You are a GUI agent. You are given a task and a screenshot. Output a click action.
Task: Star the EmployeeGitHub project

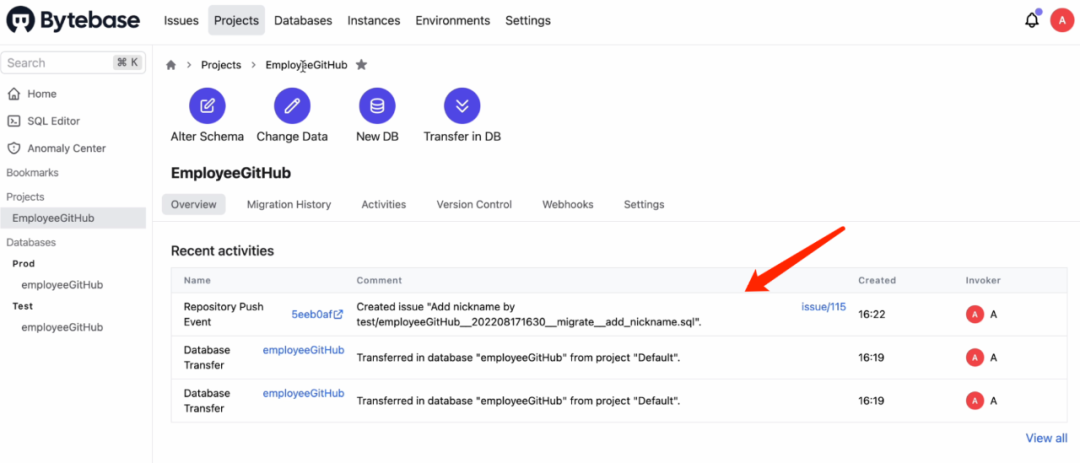(361, 65)
